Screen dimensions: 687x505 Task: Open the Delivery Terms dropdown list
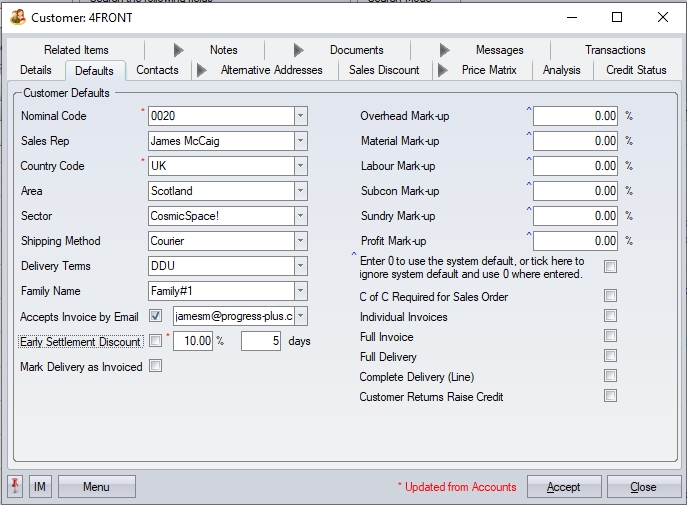click(x=300, y=266)
